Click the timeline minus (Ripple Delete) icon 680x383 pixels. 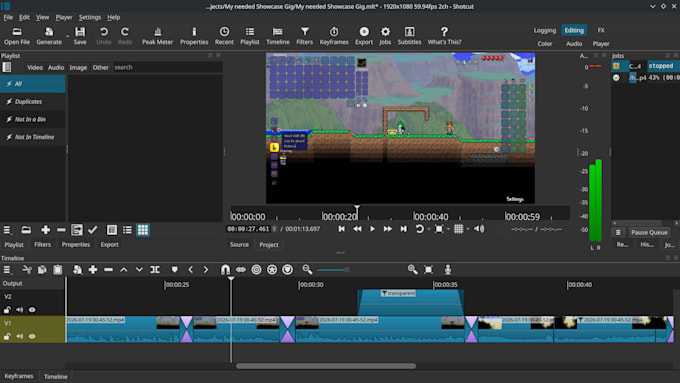click(x=108, y=270)
